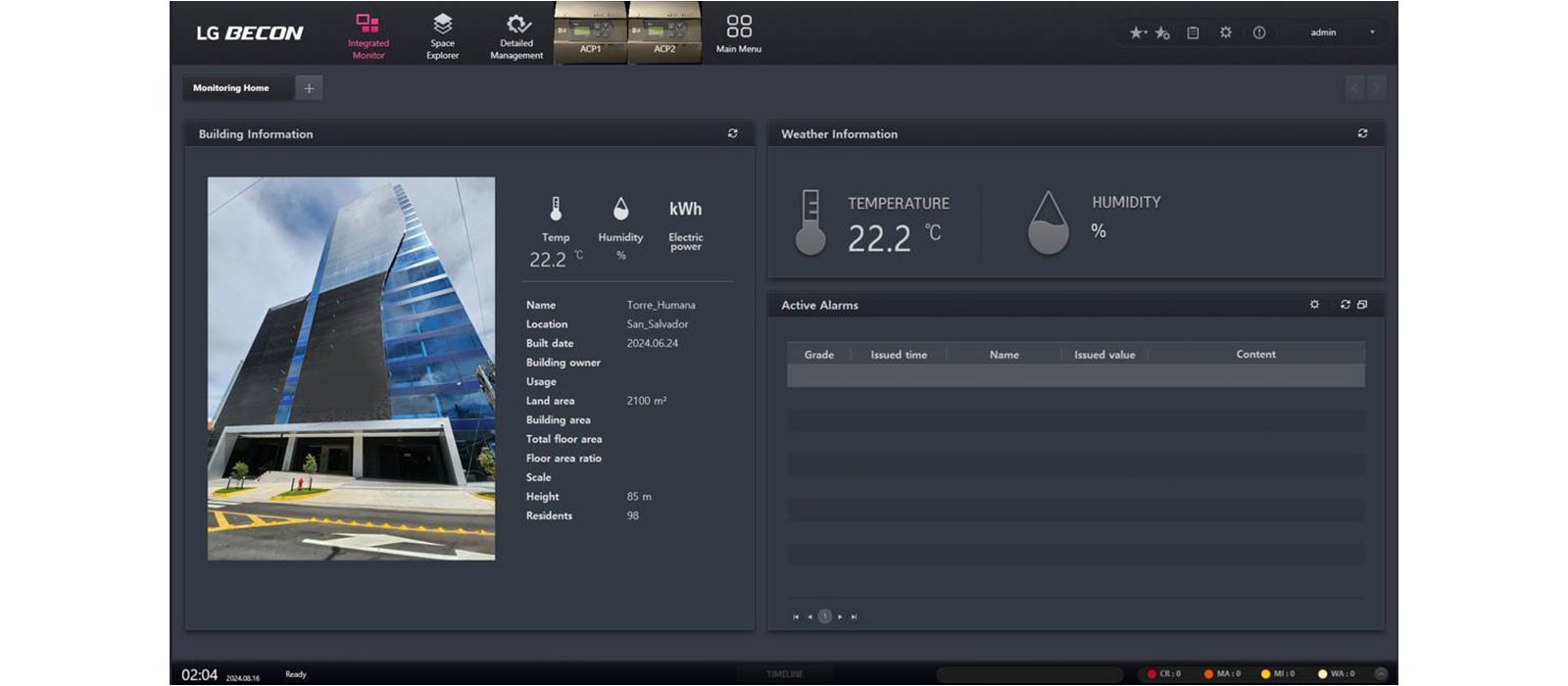The width and height of the screenshot is (1568, 686).
Task: Open the admin user dropdown
Action: 1341,32
